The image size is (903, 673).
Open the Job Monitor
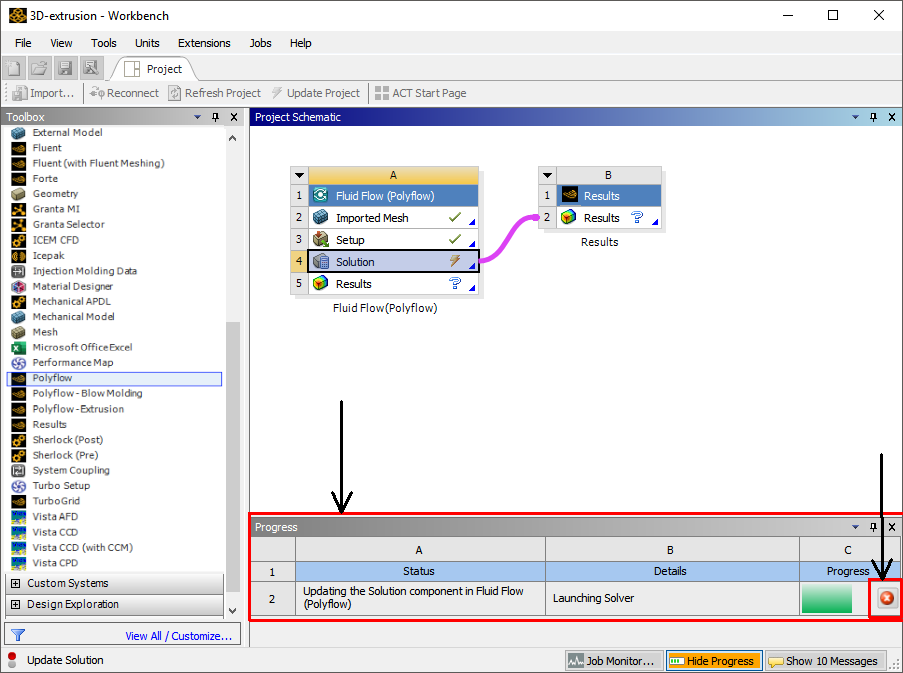click(611, 660)
